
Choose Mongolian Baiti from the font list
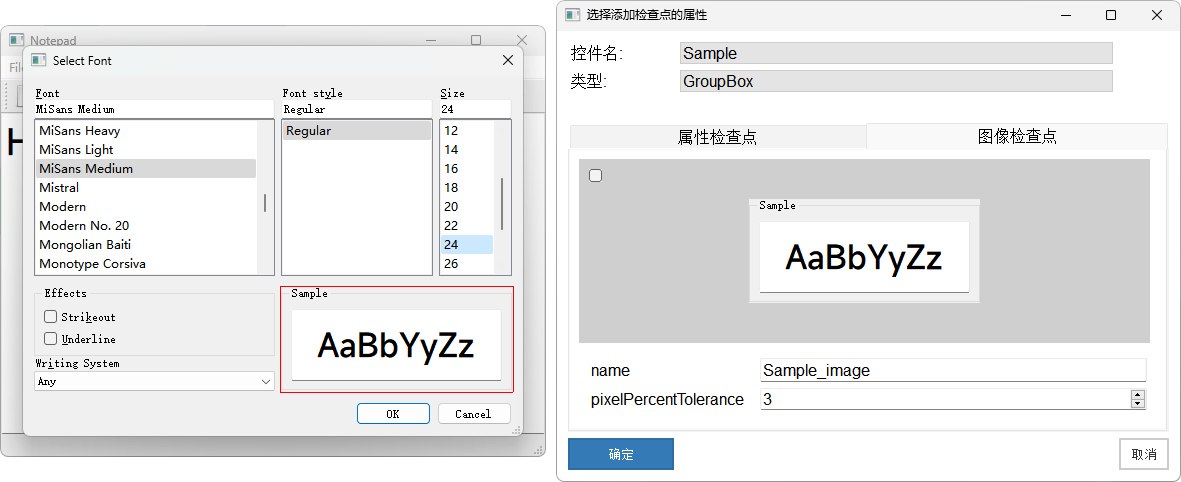point(85,245)
